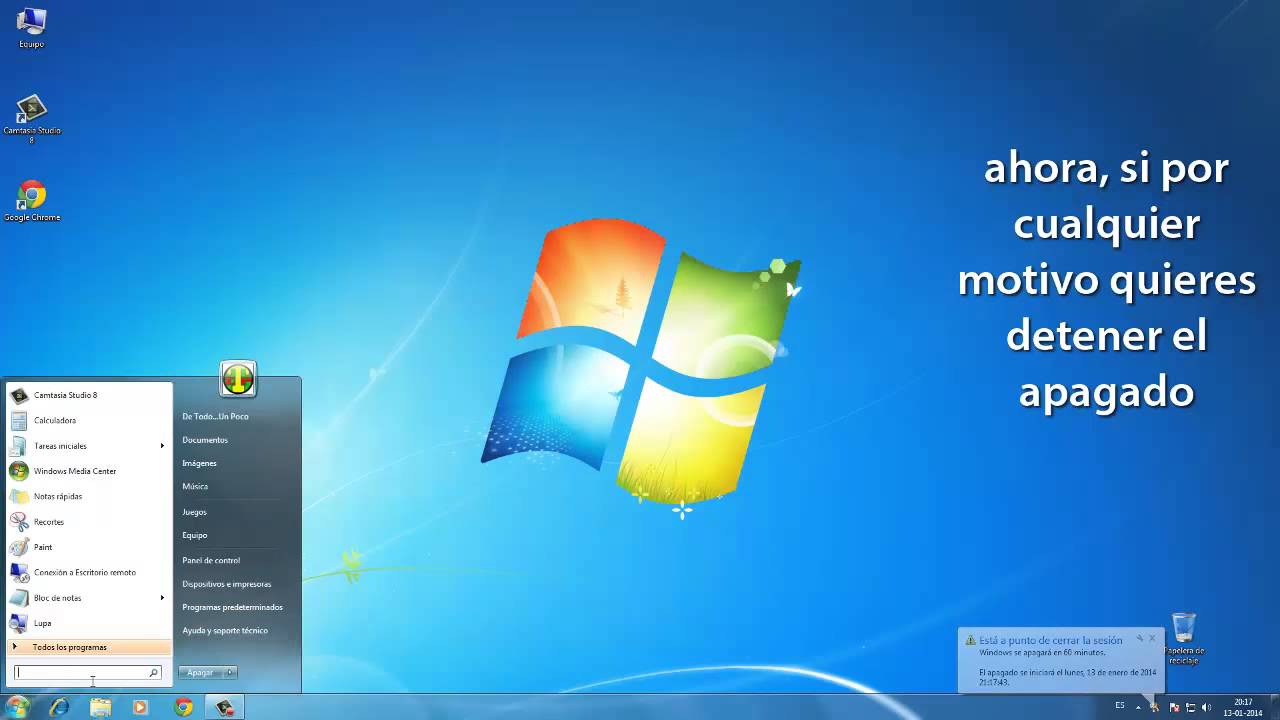Viewport: 1280px width, 720px height.
Task: Launch Lupa magnifier from the Start menu
Action: click(x=89, y=623)
